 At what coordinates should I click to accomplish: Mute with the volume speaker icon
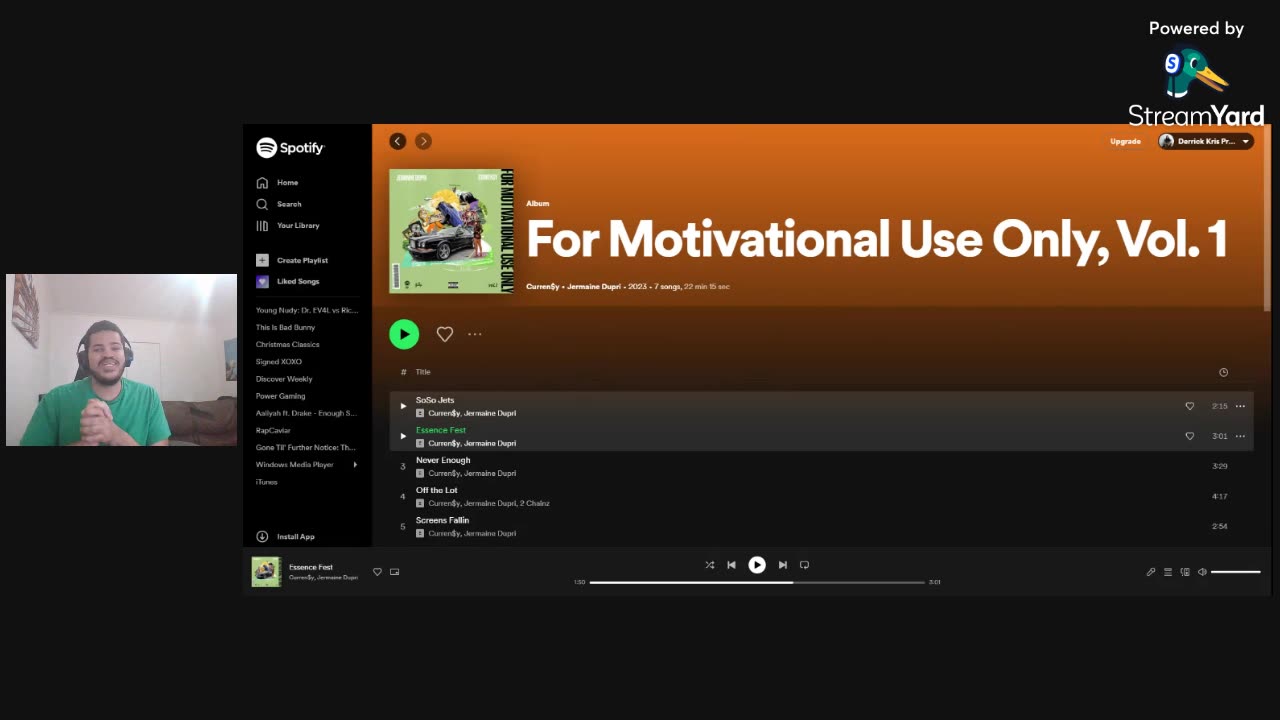[1202, 572]
